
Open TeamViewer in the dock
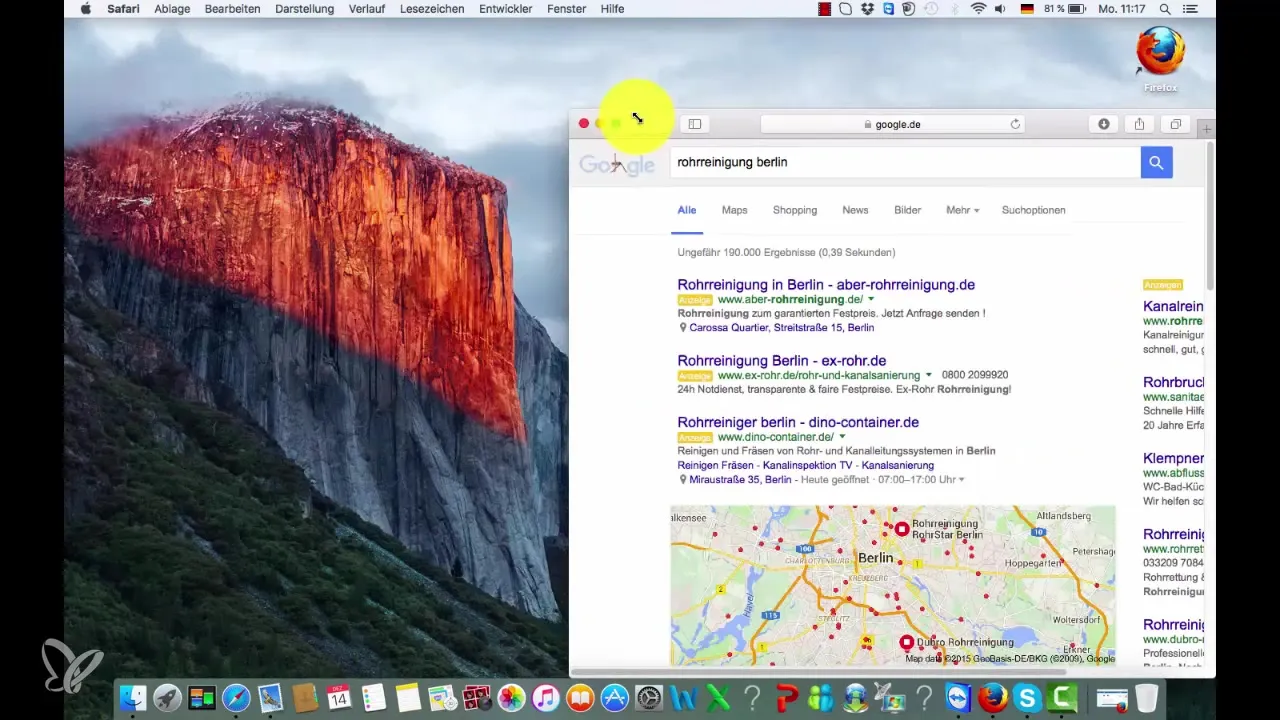(x=958, y=697)
